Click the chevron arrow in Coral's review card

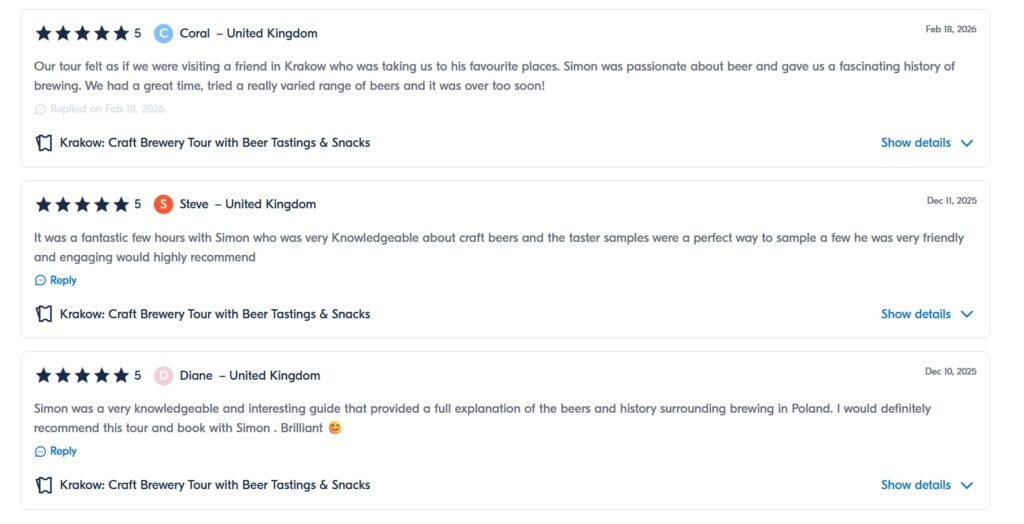coord(966,143)
